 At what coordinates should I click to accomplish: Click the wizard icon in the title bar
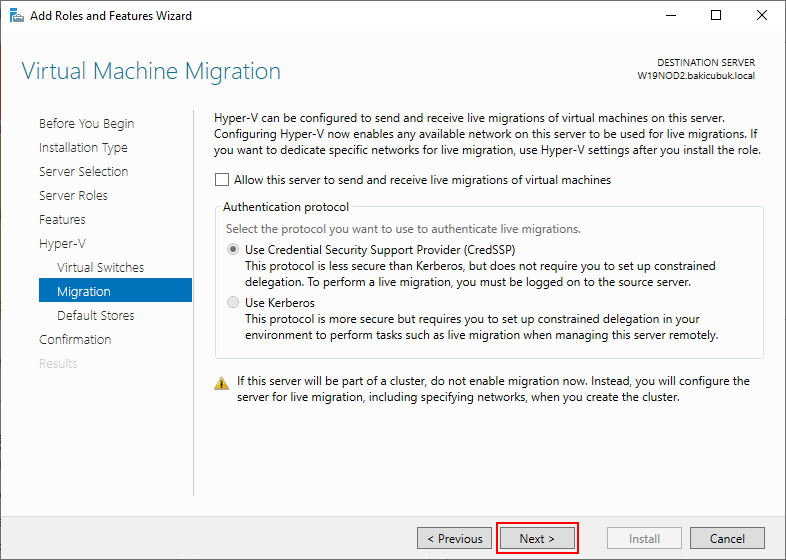(x=17, y=16)
